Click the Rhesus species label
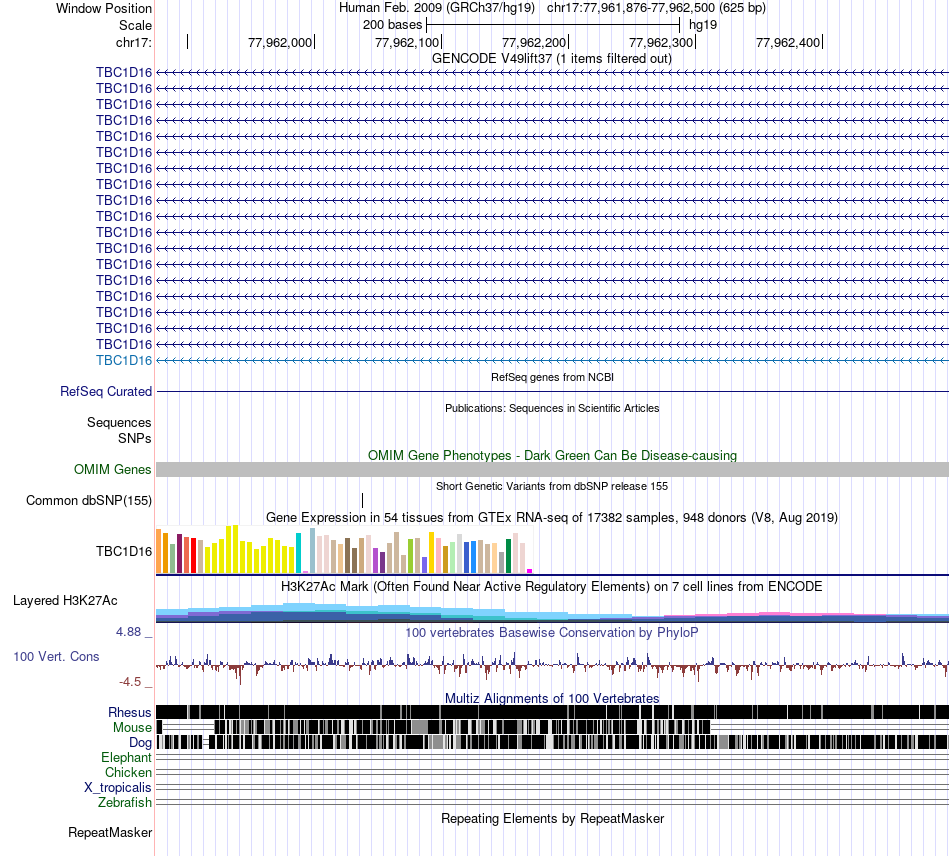The width and height of the screenshot is (950, 856). tap(130, 712)
